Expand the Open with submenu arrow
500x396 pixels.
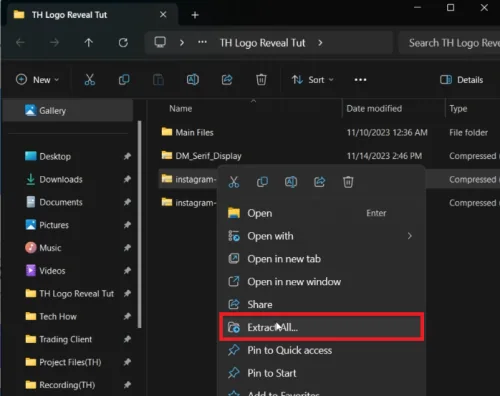[410, 236]
